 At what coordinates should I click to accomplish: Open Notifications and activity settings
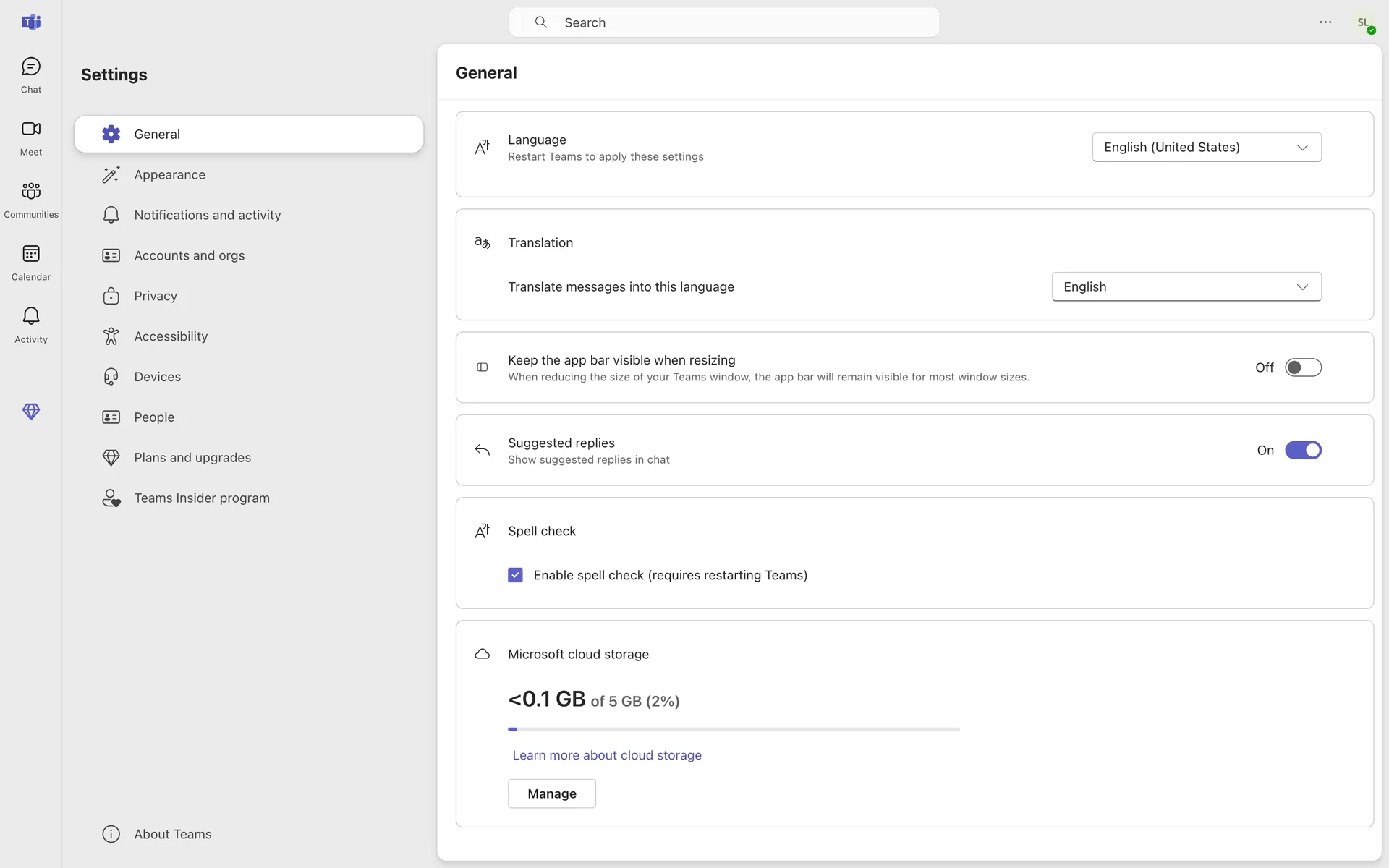click(207, 215)
